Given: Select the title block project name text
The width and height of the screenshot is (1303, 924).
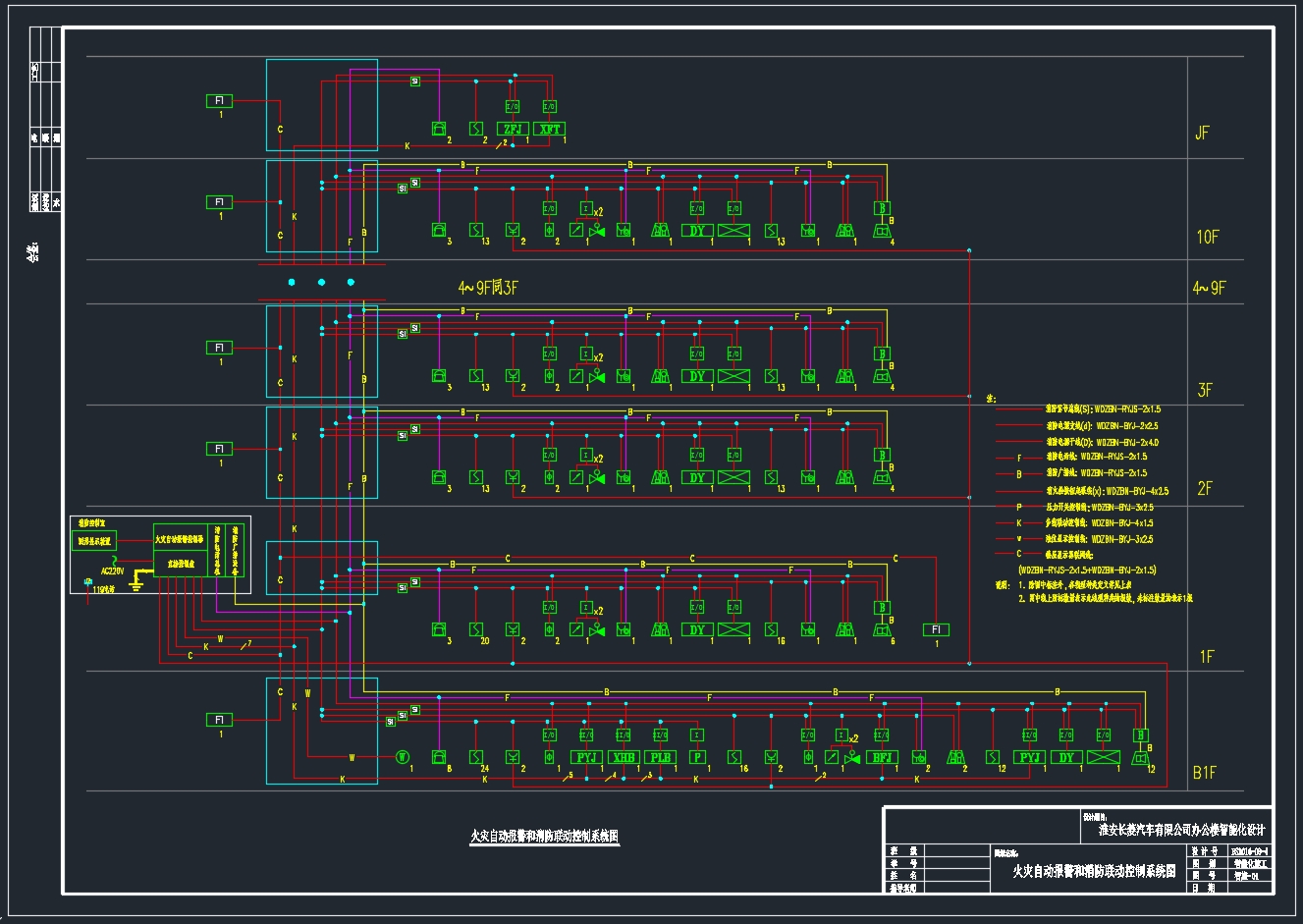Looking at the screenshot, I should point(1181,830).
